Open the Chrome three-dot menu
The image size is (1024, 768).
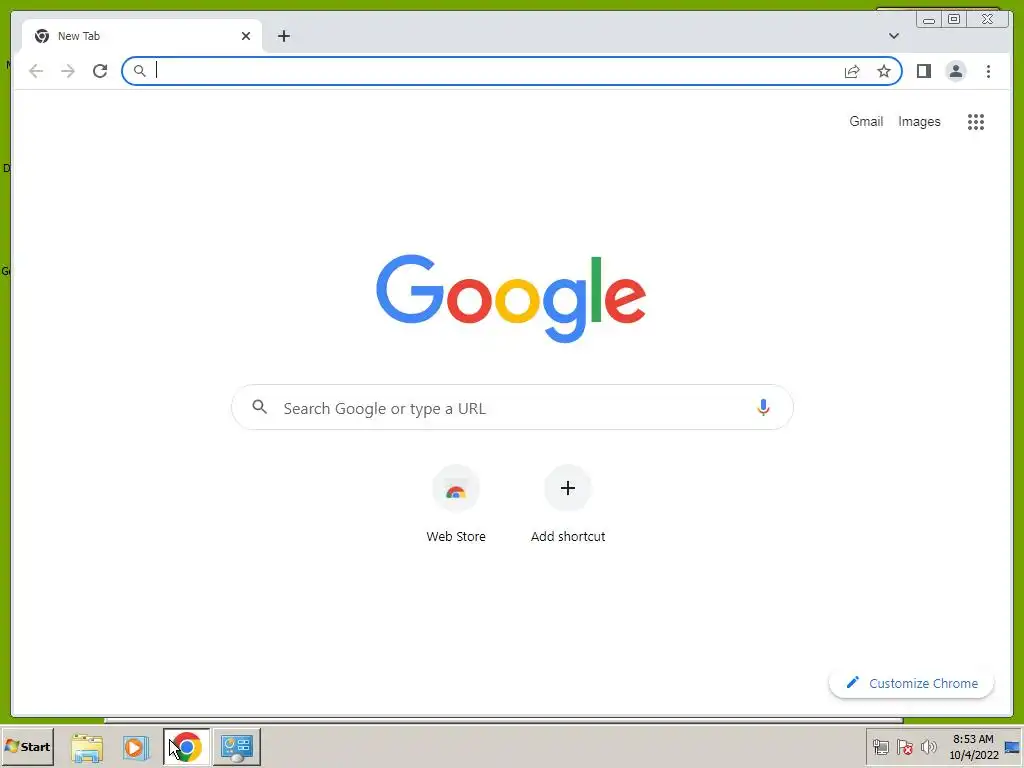988,71
